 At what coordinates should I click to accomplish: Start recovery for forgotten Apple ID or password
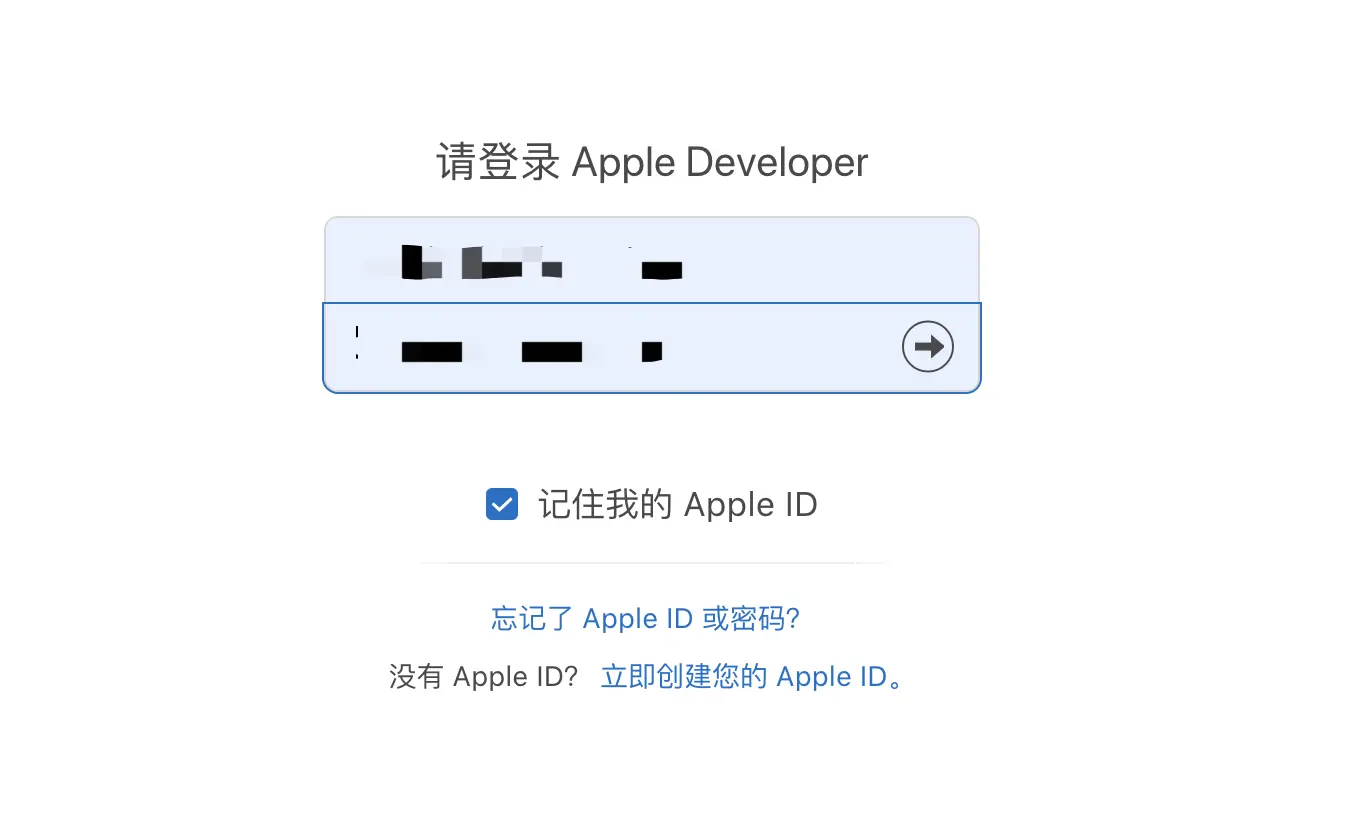[x=645, y=618]
